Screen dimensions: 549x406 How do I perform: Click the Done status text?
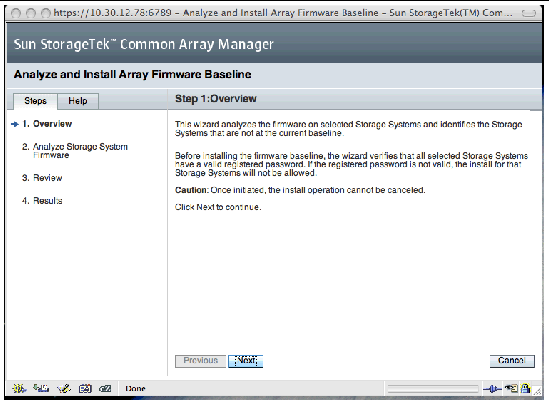pos(135,389)
